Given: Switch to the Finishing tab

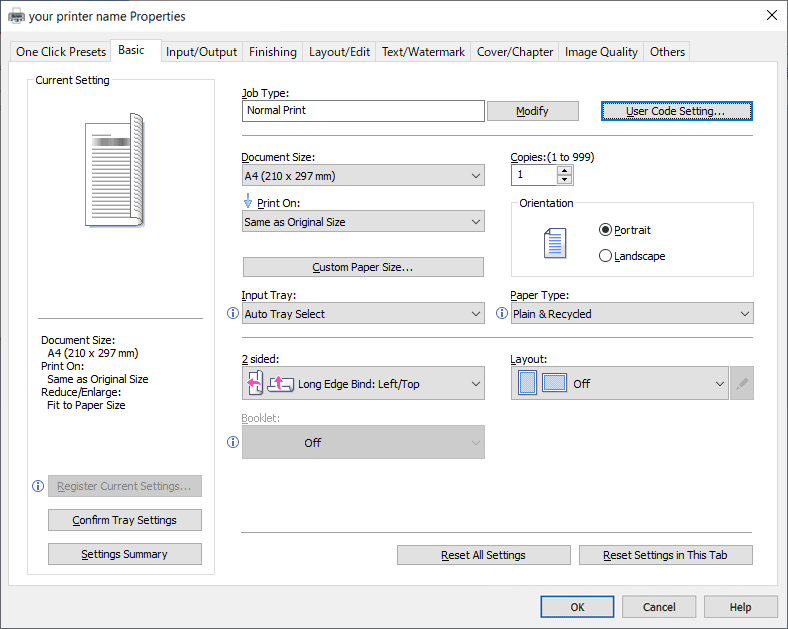Looking at the screenshot, I should pos(272,52).
